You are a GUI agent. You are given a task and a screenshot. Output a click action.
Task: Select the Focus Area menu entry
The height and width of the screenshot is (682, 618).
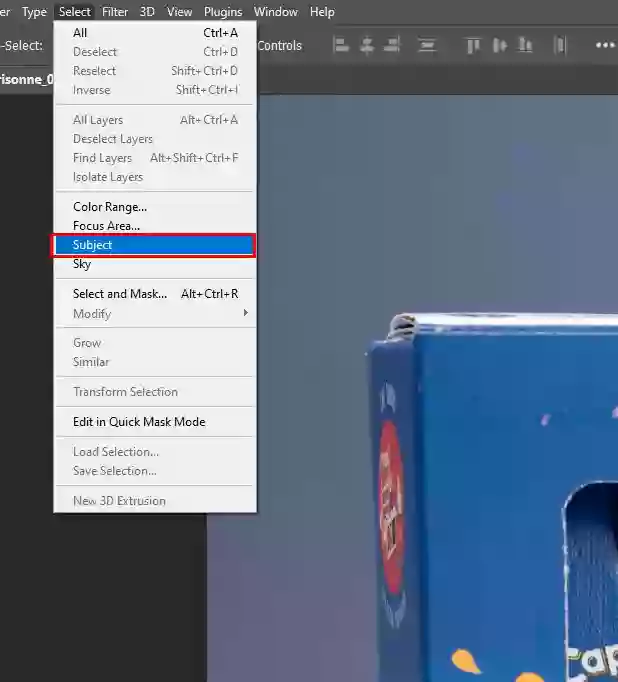pyautogui.click(x=106, y=226)
